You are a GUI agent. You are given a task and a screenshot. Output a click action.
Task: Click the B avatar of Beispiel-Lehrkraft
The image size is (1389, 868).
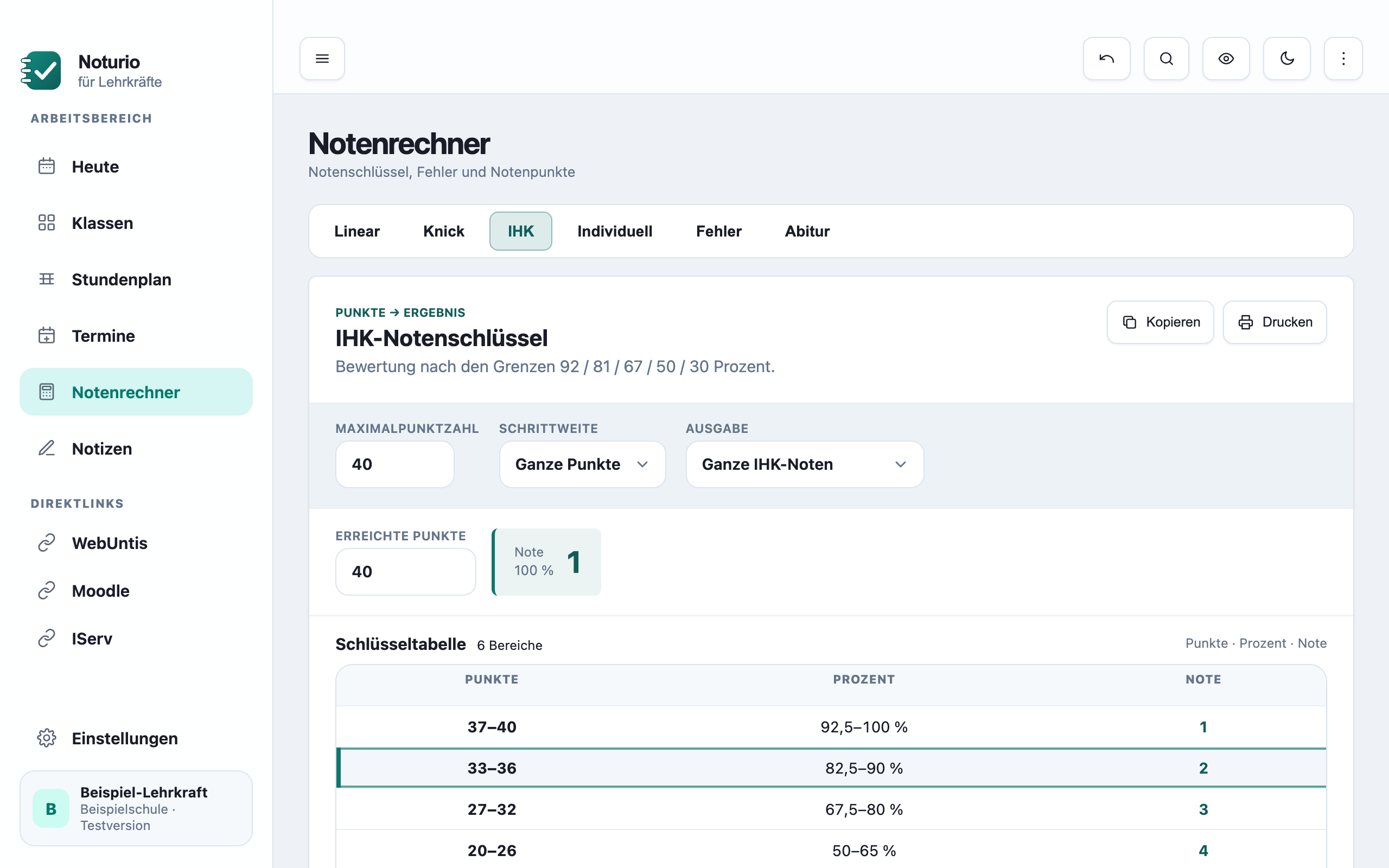(x=51, y=808)
